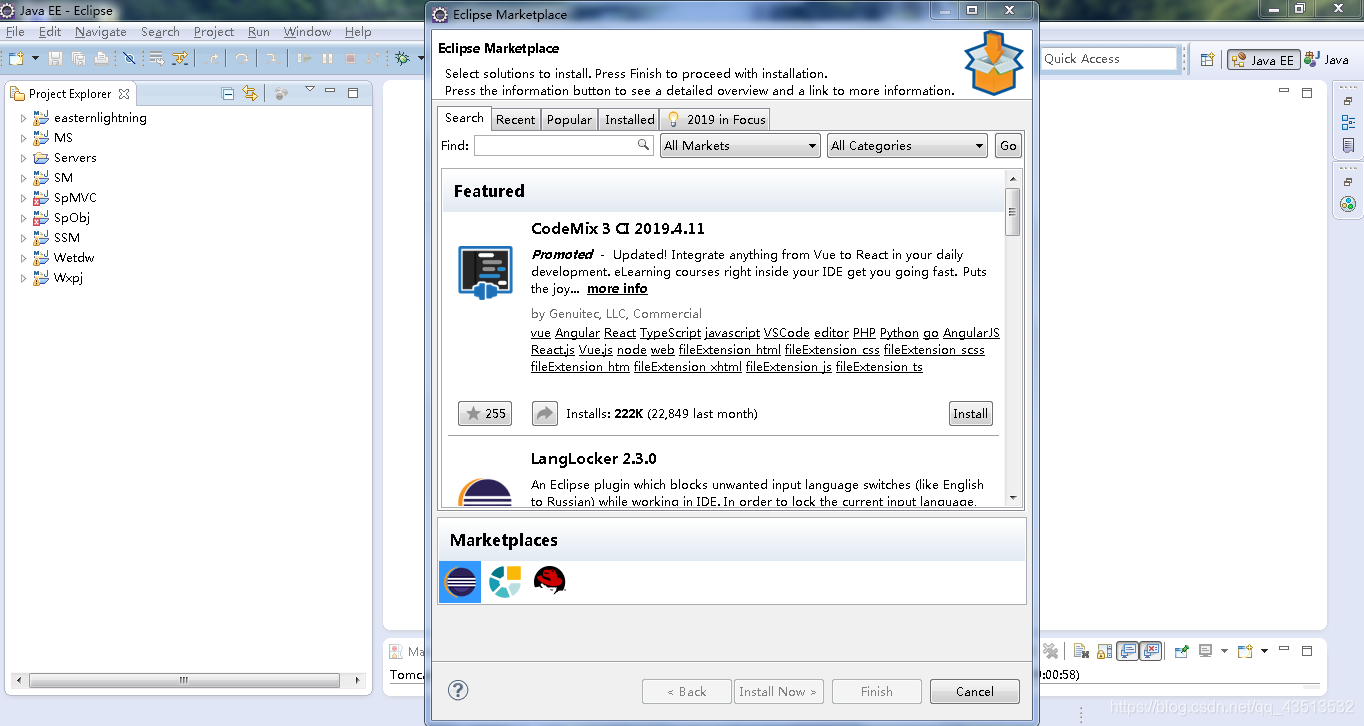Image resolution: width=1364 pixels, height=726 pixels.
Task: Click Install Now button
Action: [779, 691]
